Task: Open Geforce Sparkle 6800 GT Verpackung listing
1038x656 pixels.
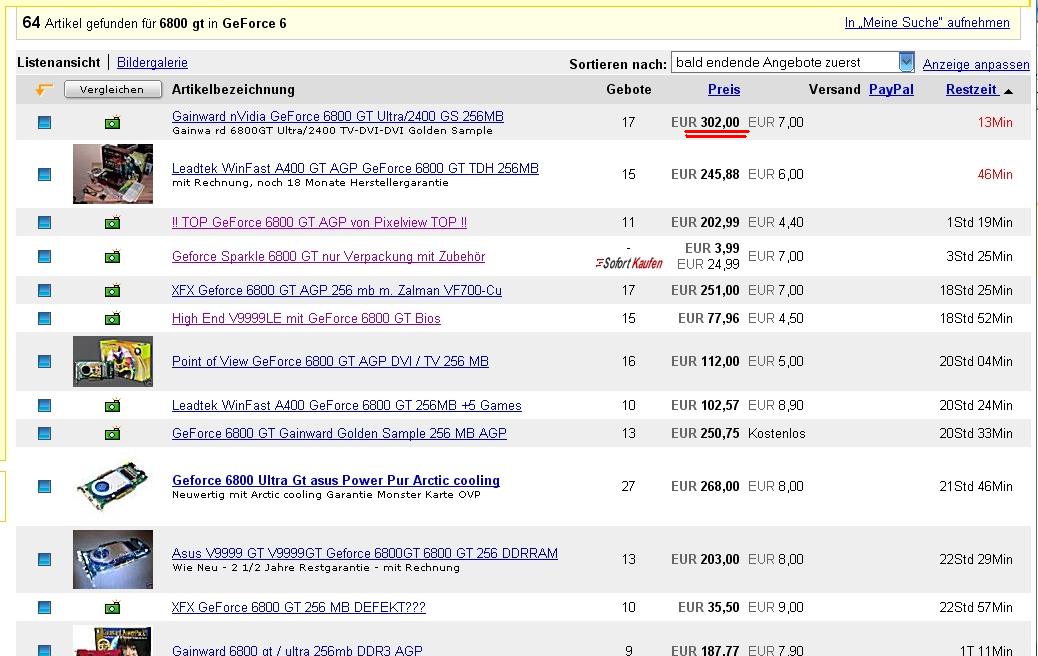Action: pyautogui.click(x=328, y=256)
